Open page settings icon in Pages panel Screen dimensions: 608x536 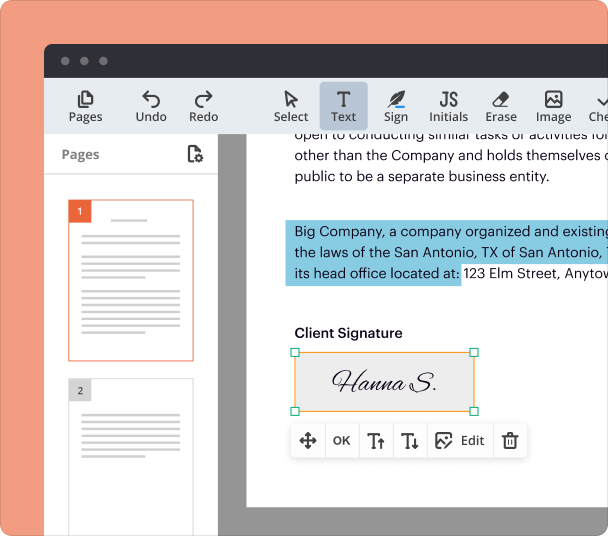[195, 154]
